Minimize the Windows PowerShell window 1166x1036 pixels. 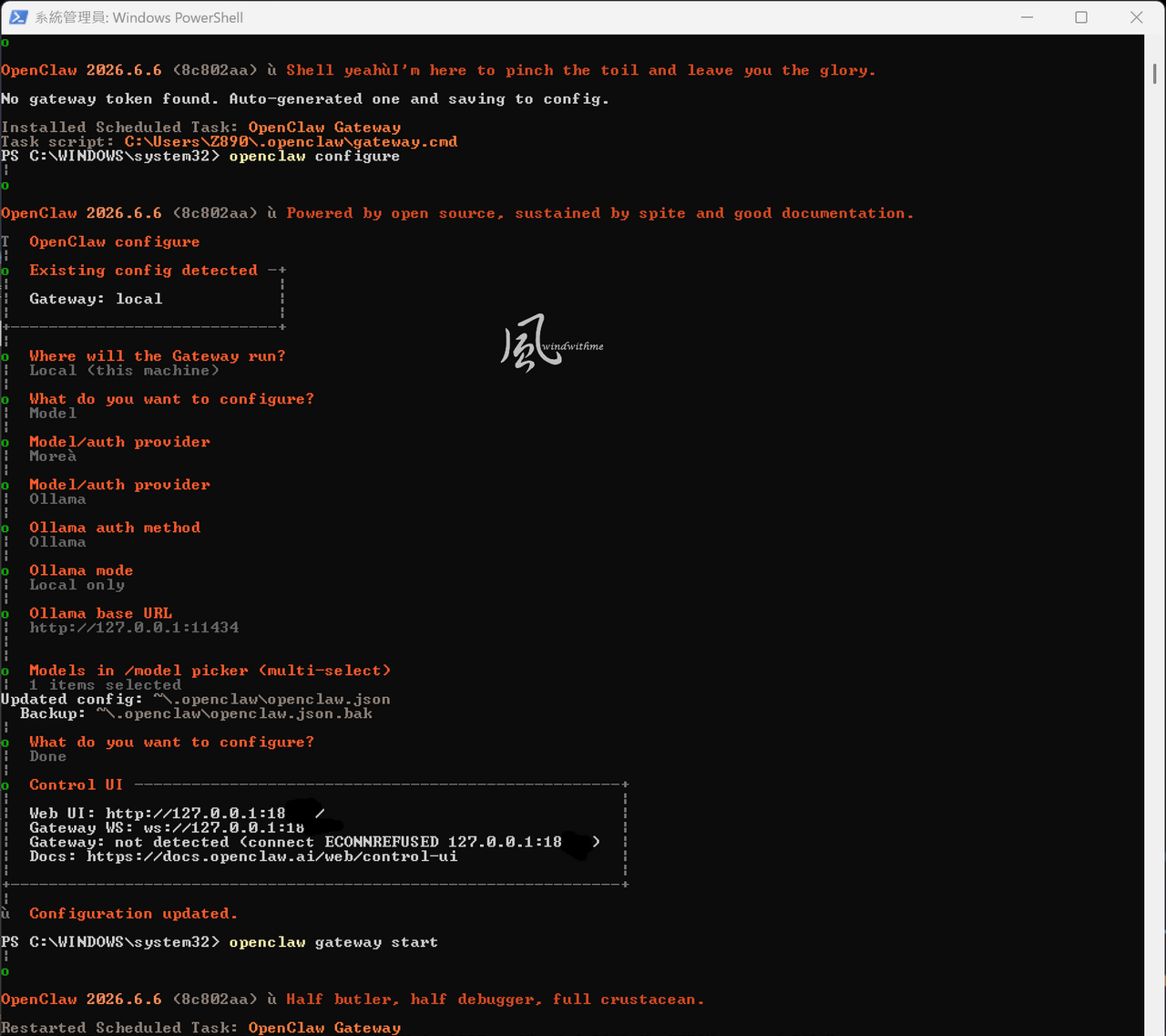(x=1027, y=17)
